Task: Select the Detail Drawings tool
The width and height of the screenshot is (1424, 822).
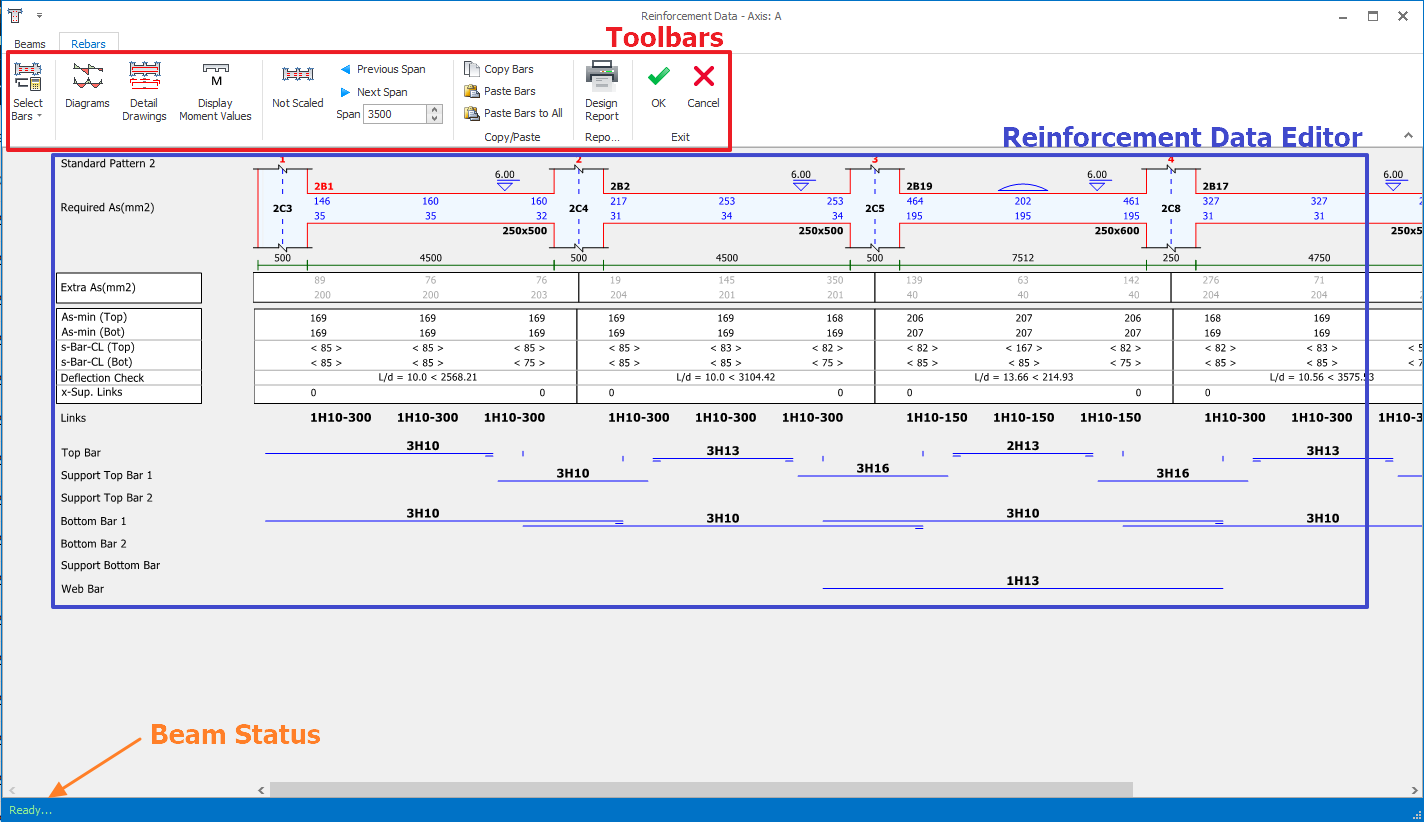Action: tap(144, 88)
